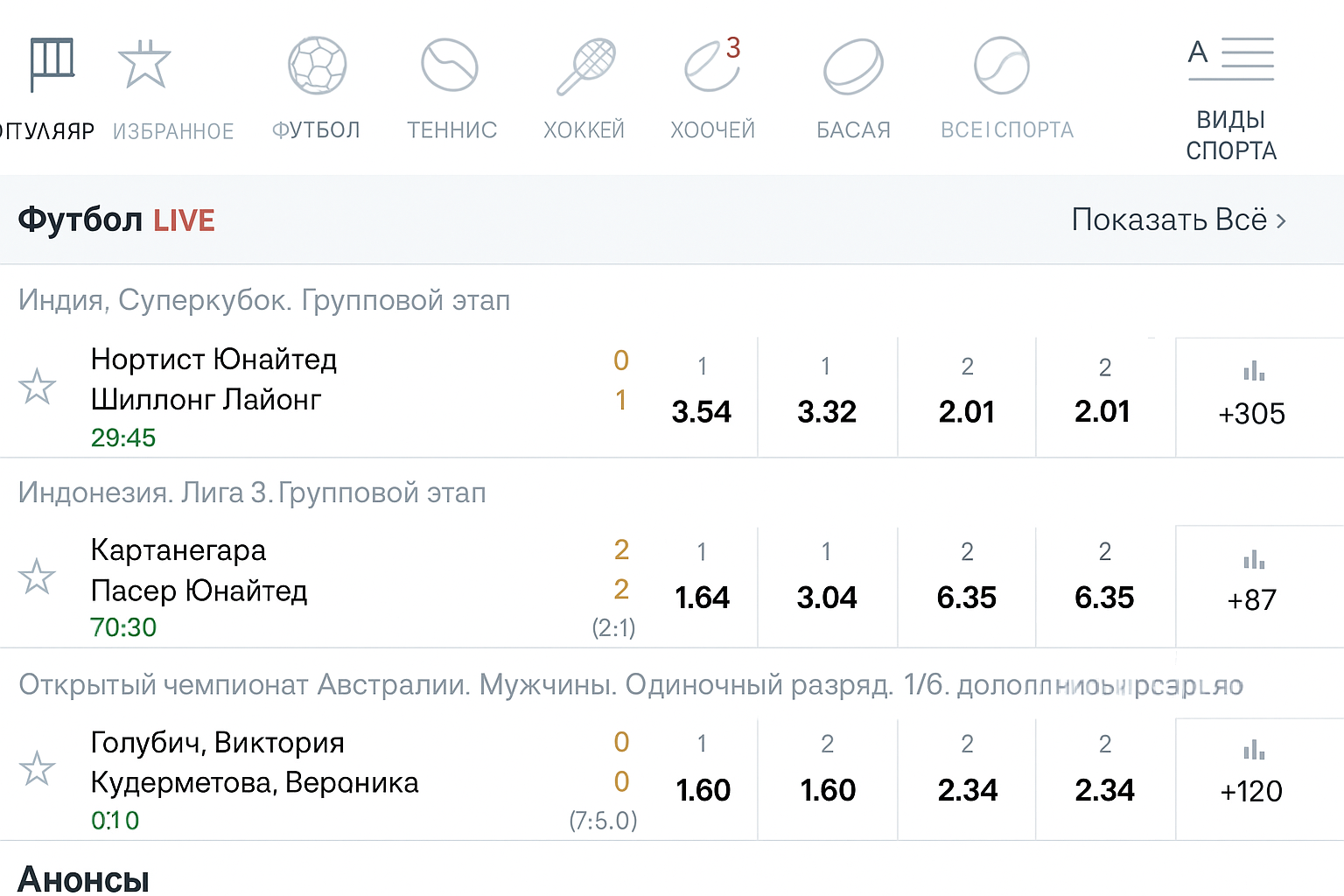
Task: Open statistics chart for Нортист Юнайтед match
Action: (1253, 371)
